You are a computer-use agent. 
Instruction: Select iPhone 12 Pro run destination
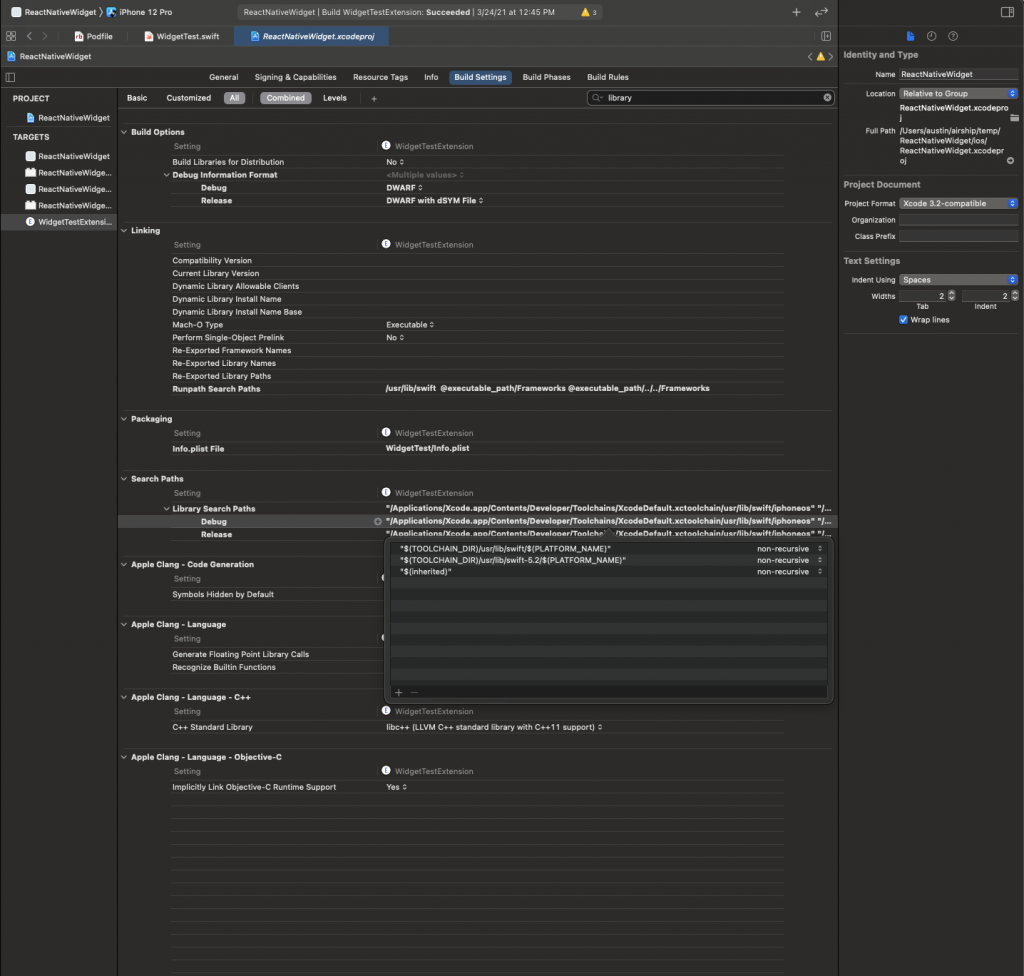(145, 12)
